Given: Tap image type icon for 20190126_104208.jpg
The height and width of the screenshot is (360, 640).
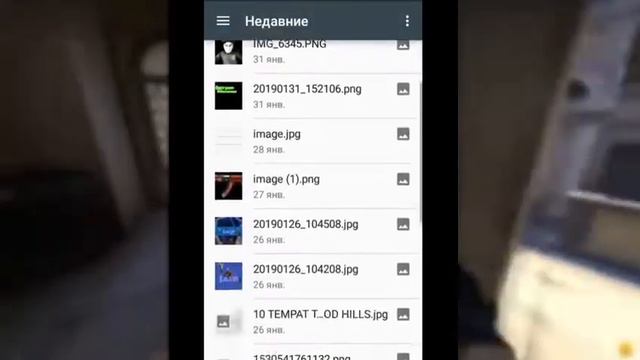Looking at the screenshot, I should point(403,269).
